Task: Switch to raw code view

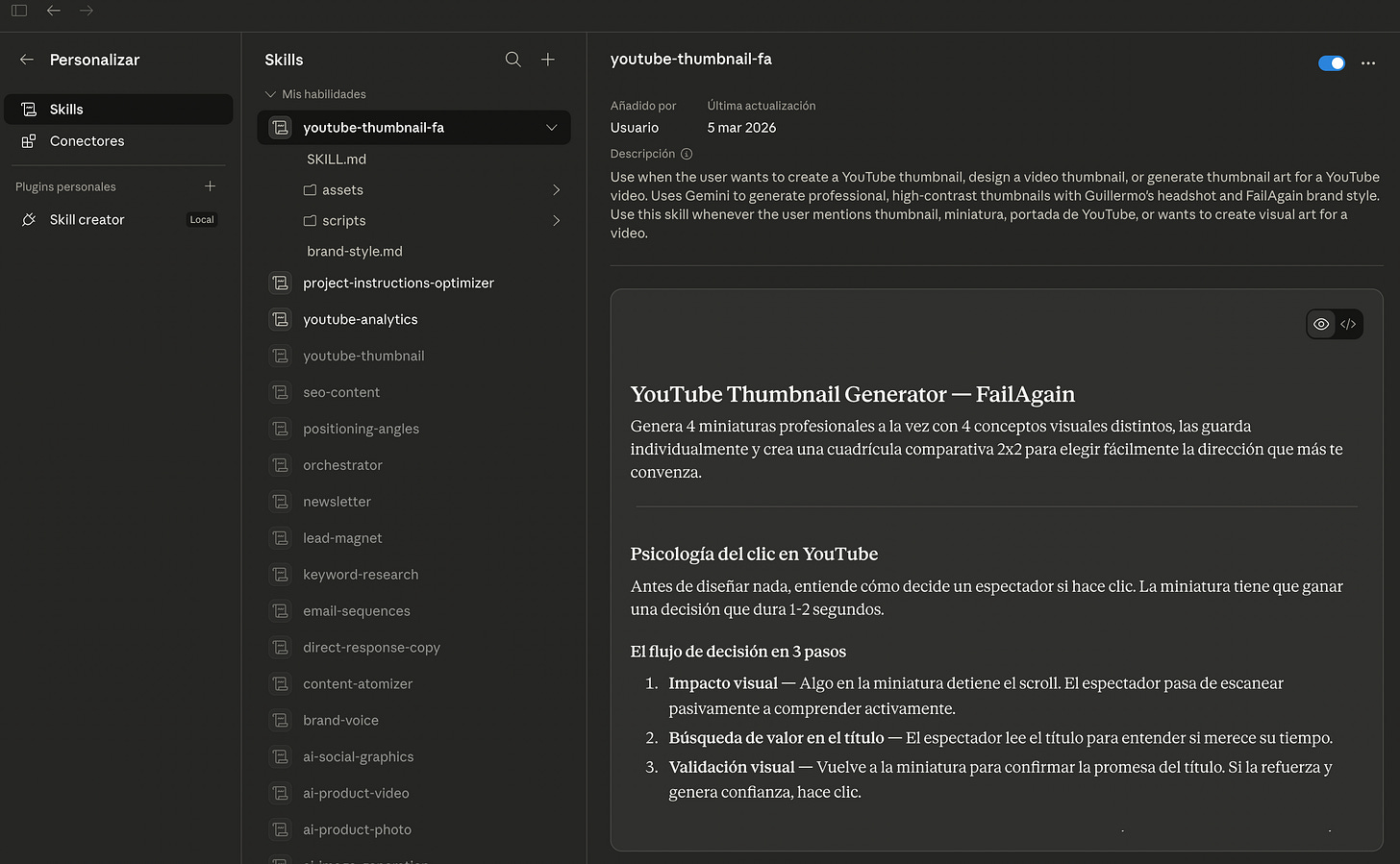Action: click(x=1348, y=325)
